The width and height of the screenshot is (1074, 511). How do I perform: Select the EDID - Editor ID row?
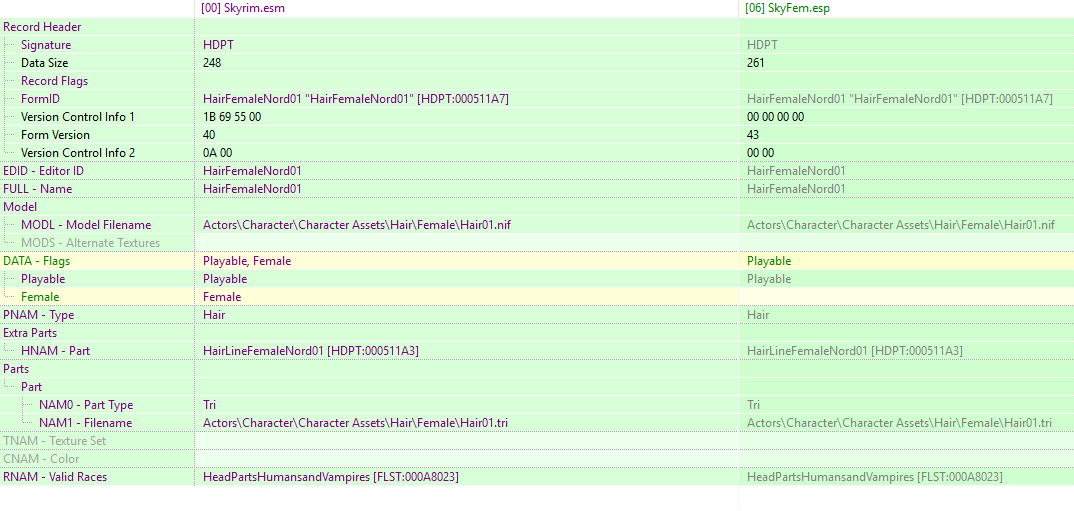click(537, 171)
